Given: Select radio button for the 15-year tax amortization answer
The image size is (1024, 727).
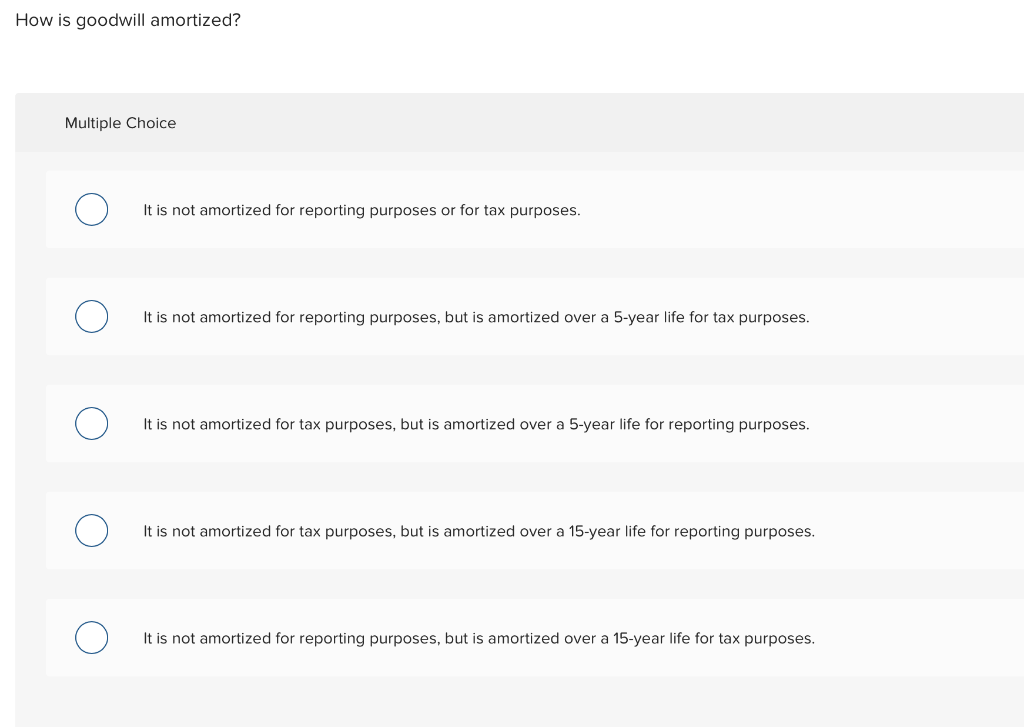Looking at the screenshot, I should point(91,637).
